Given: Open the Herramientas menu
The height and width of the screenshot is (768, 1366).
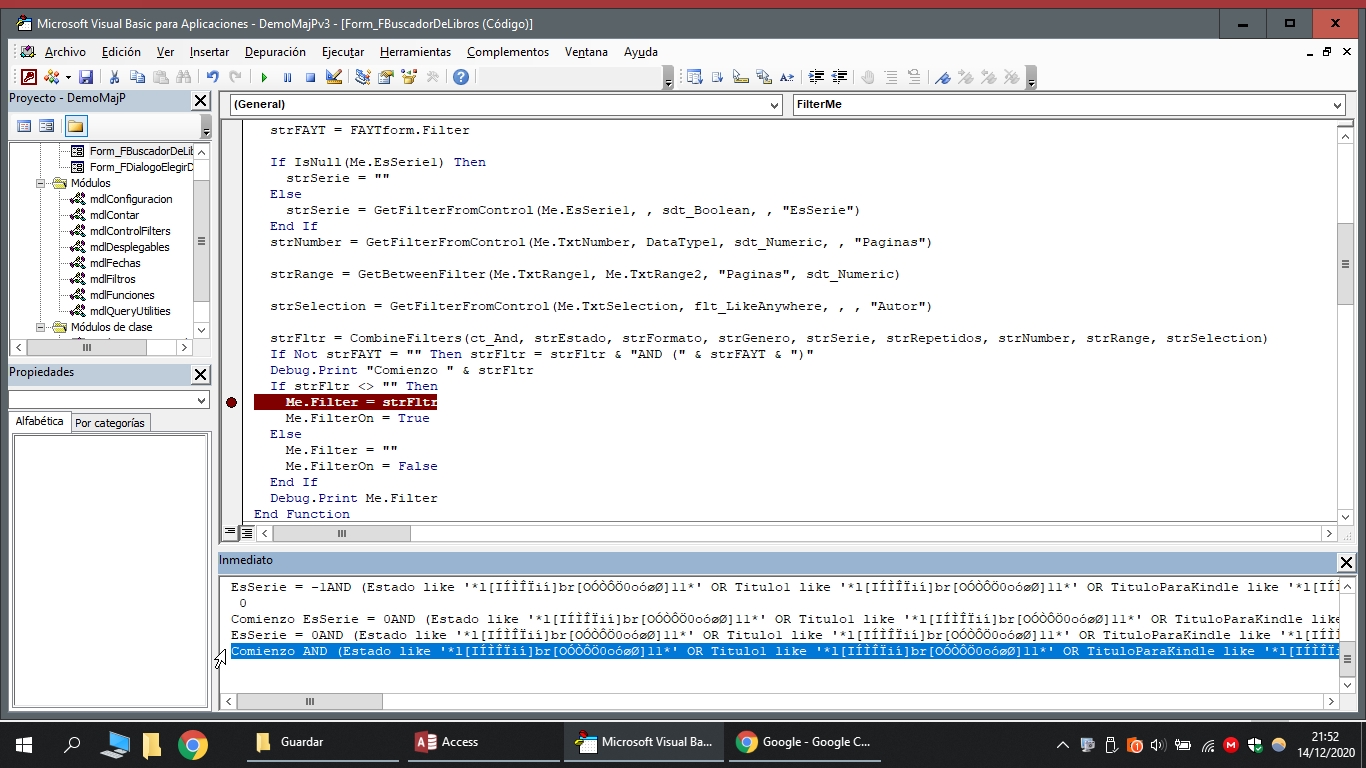Looking at the screenshot, I should point(415,52).
